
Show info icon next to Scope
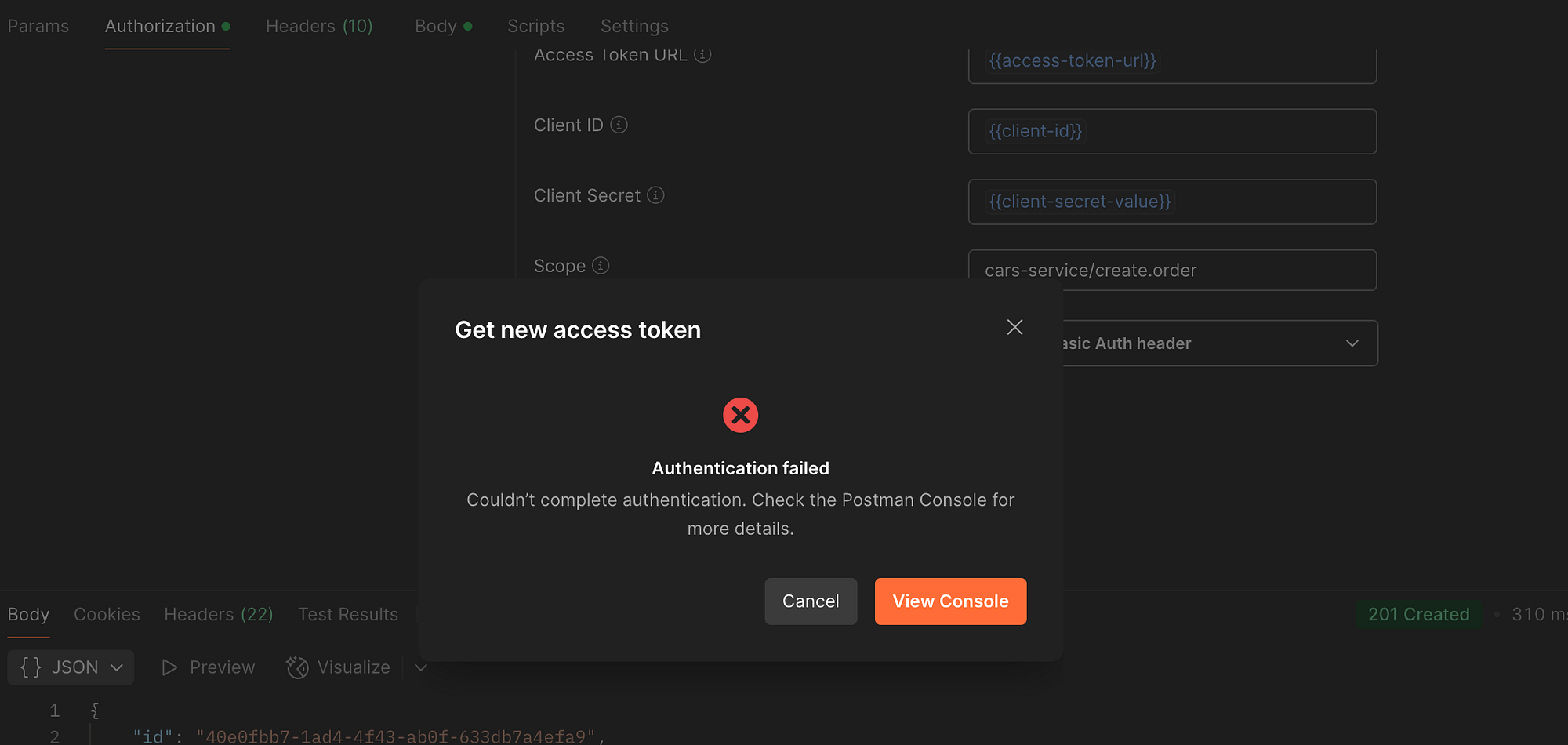601,266
